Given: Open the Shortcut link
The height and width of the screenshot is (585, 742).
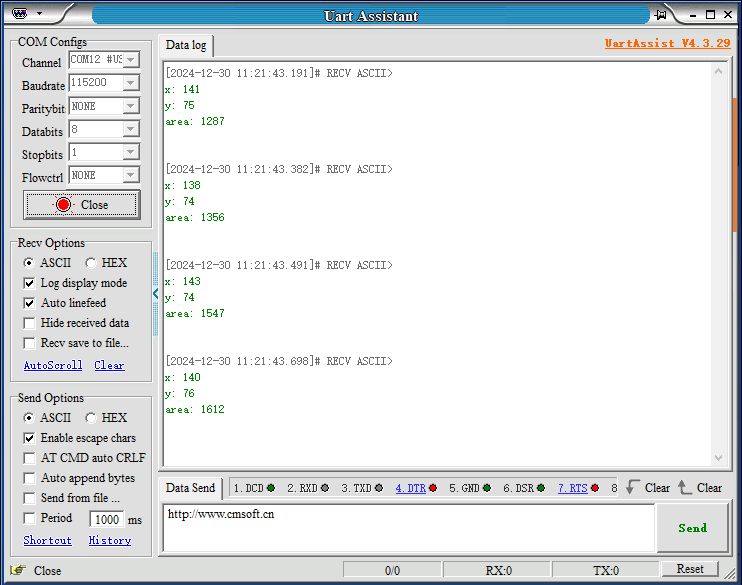Looking at the screenshot, I should 47,541.
